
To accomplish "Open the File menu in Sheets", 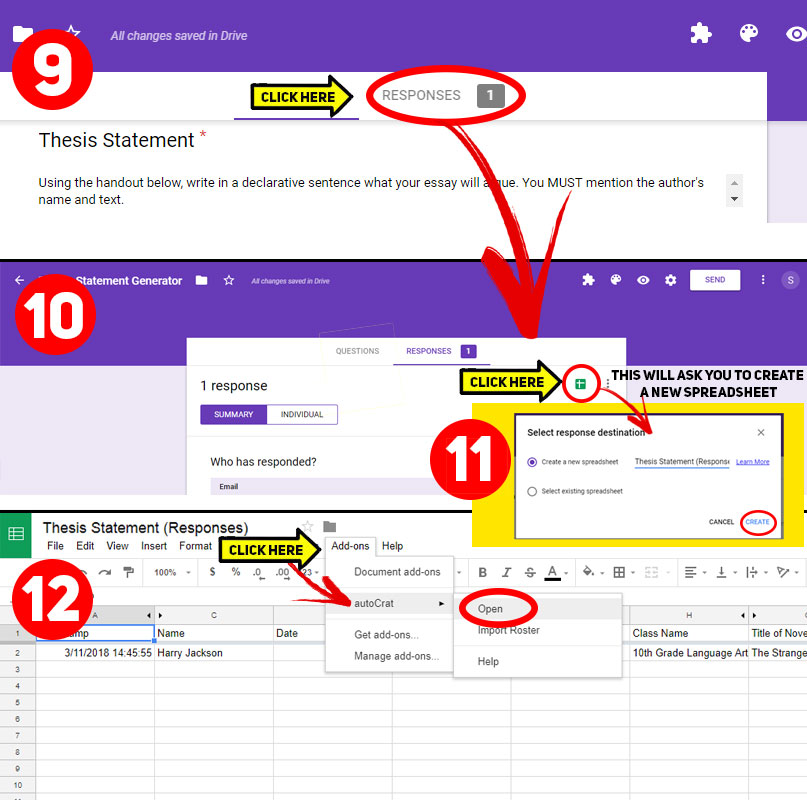I will (55, 546).
